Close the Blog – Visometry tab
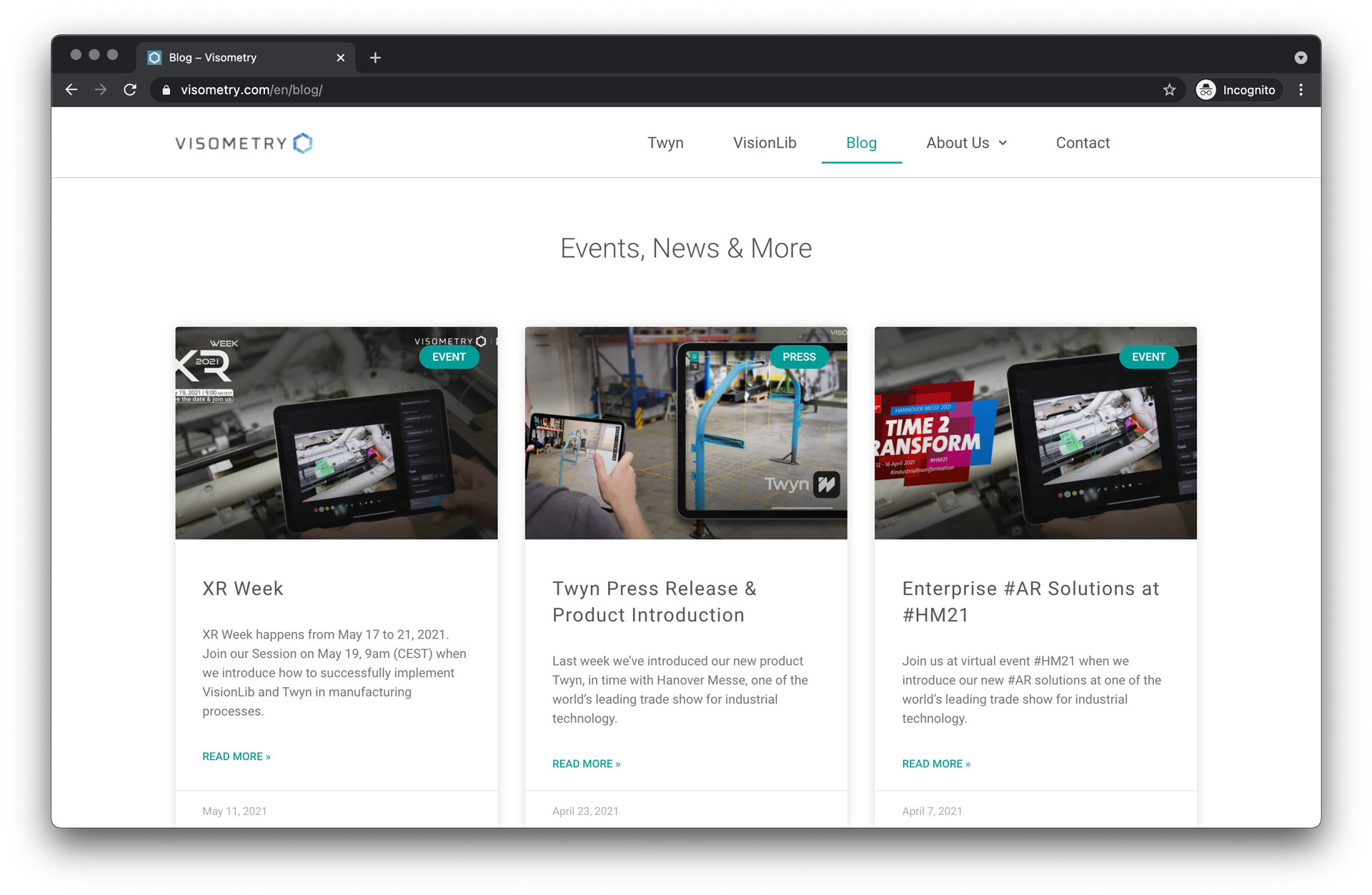 tap(341, 58)
